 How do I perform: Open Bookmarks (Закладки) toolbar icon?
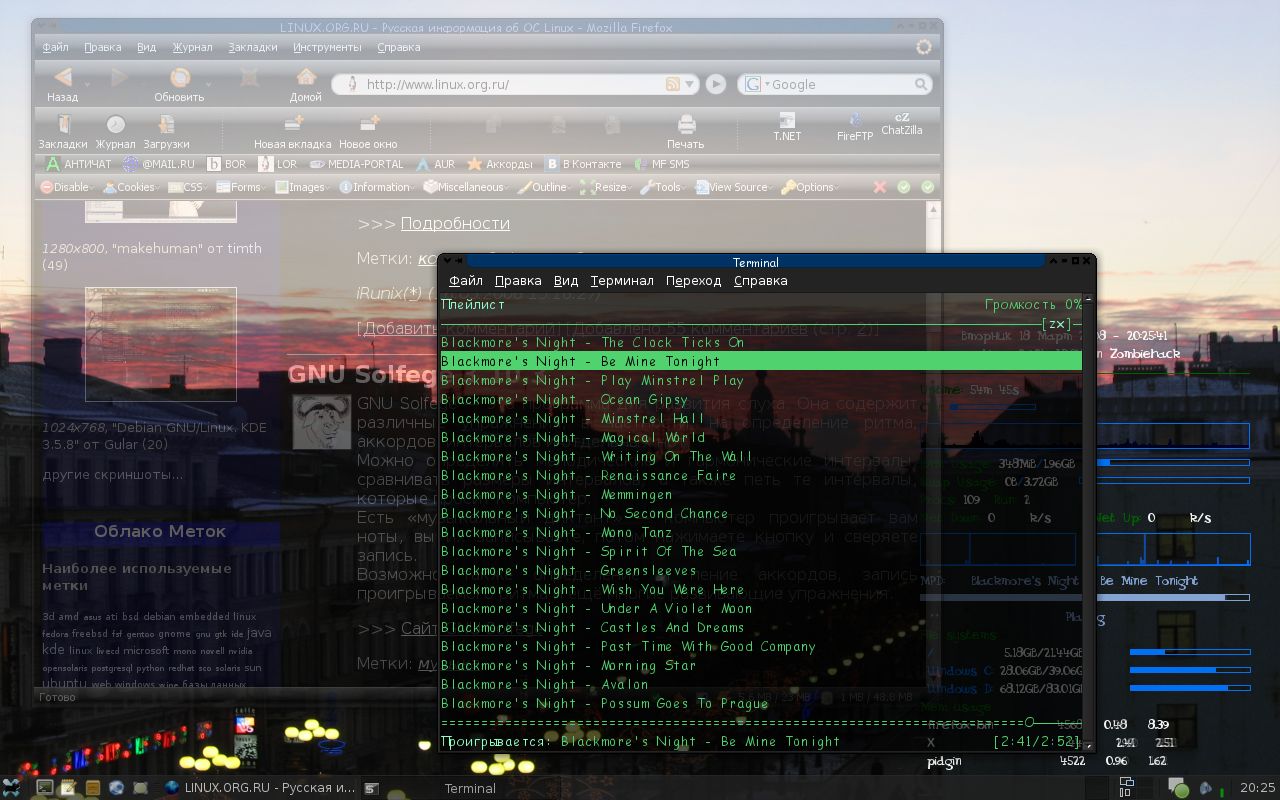click(63, 124)
